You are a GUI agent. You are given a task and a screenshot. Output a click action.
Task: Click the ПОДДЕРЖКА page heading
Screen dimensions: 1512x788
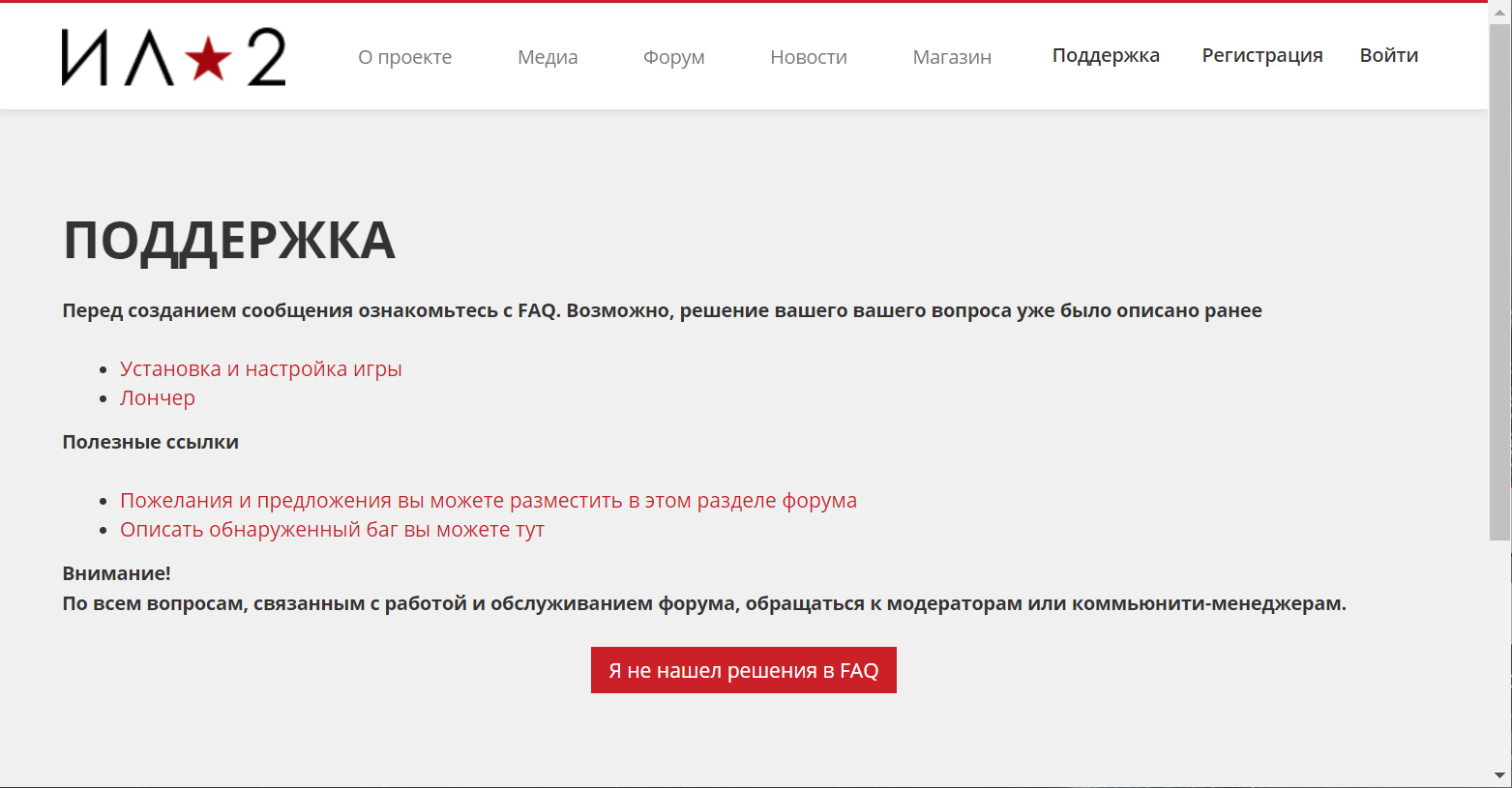[x=229, y=241]
